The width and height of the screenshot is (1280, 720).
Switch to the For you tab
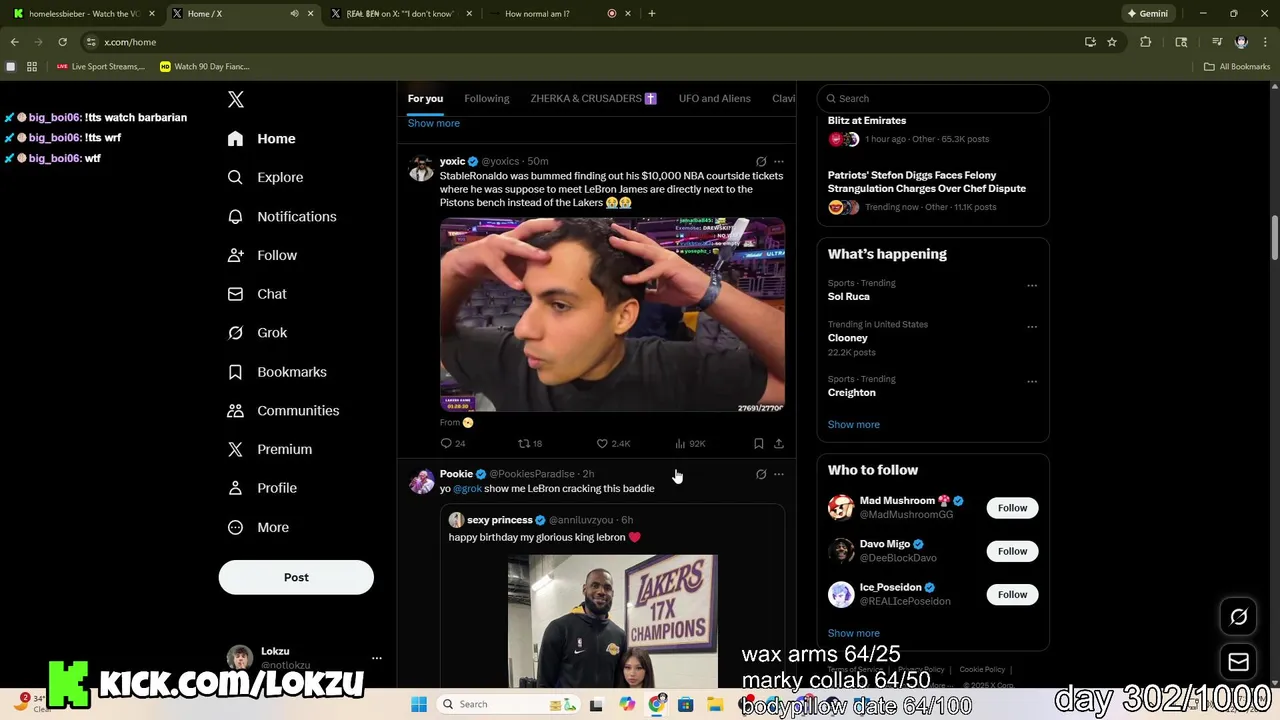(425, 98)
